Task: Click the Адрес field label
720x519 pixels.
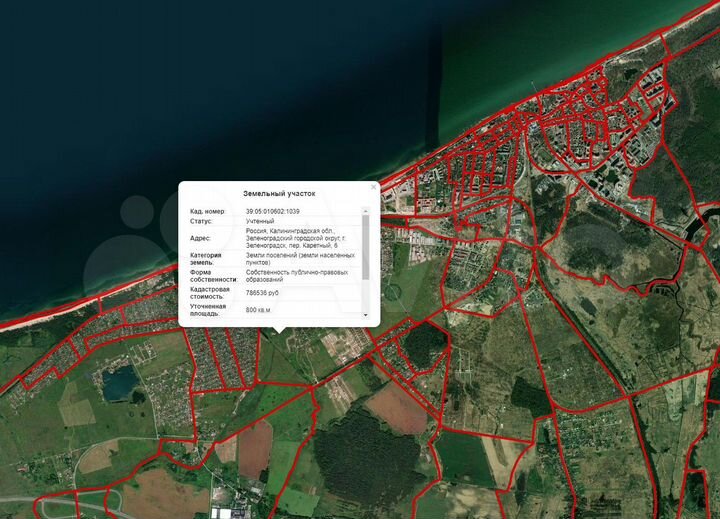Action: point(200,238)
